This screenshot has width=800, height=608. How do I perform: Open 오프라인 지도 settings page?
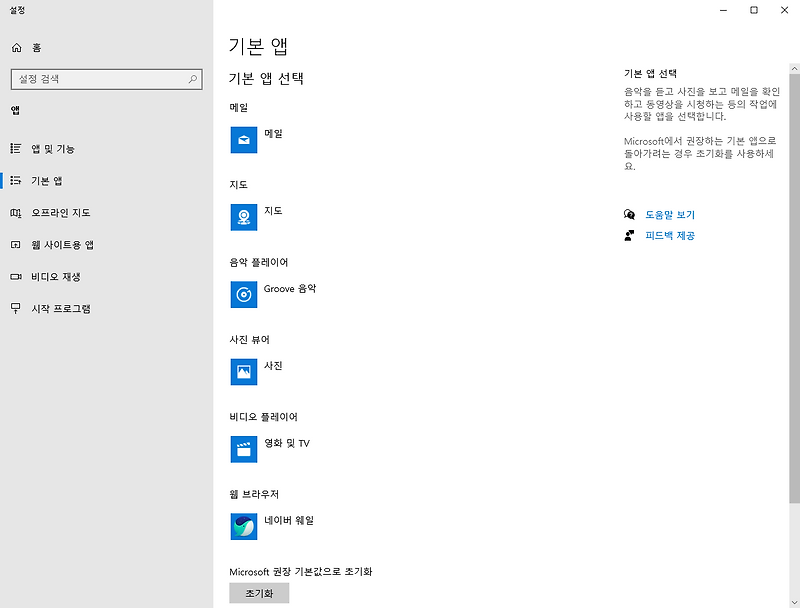[x=61, y=213]
